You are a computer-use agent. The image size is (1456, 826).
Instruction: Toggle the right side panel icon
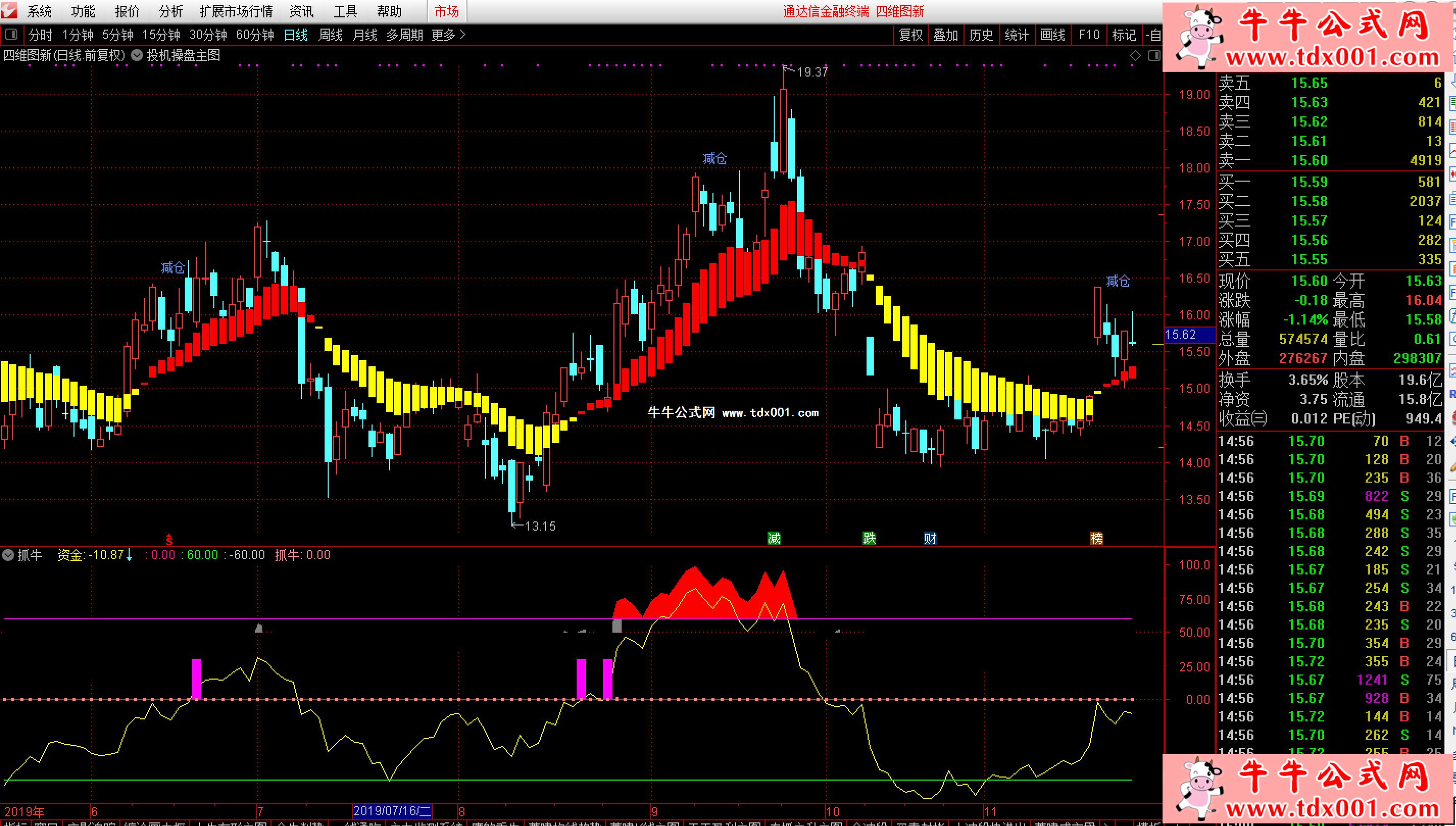(x=1154, y=56)
